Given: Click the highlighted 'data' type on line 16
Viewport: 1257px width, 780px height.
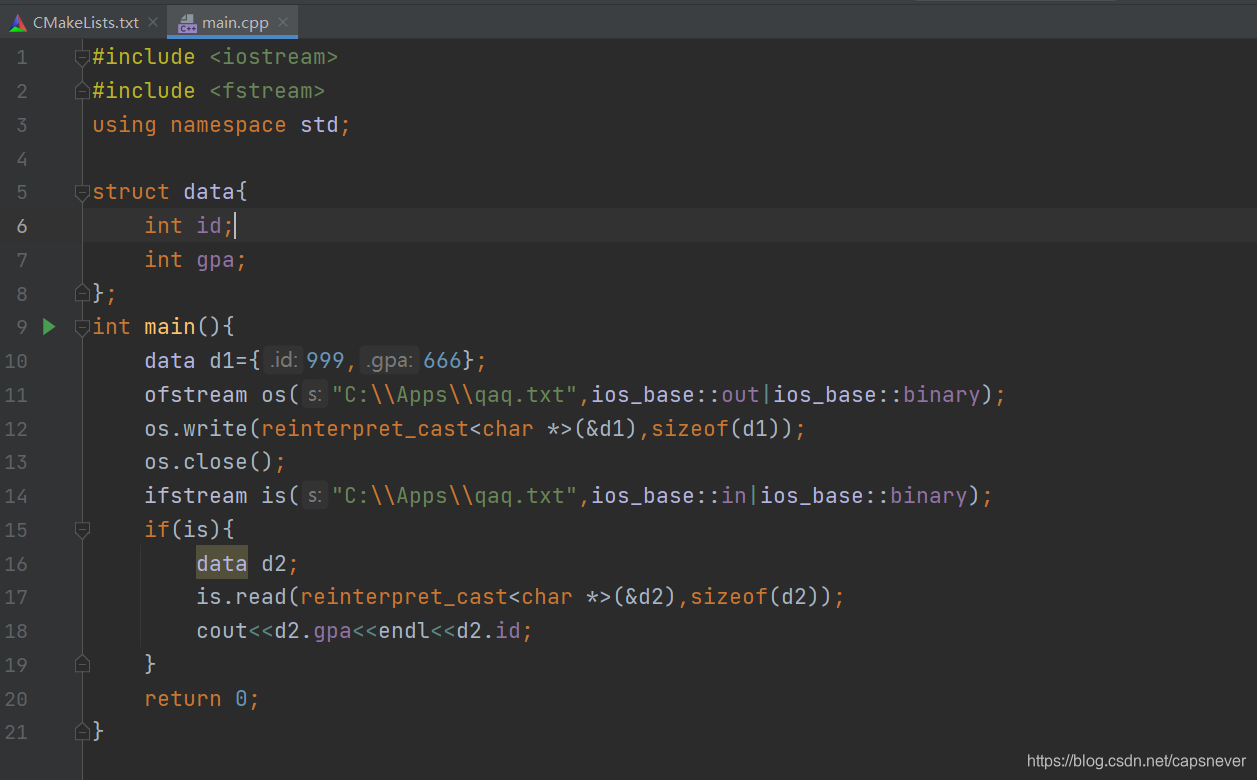Looking at the screenshot, I should 221,563.
